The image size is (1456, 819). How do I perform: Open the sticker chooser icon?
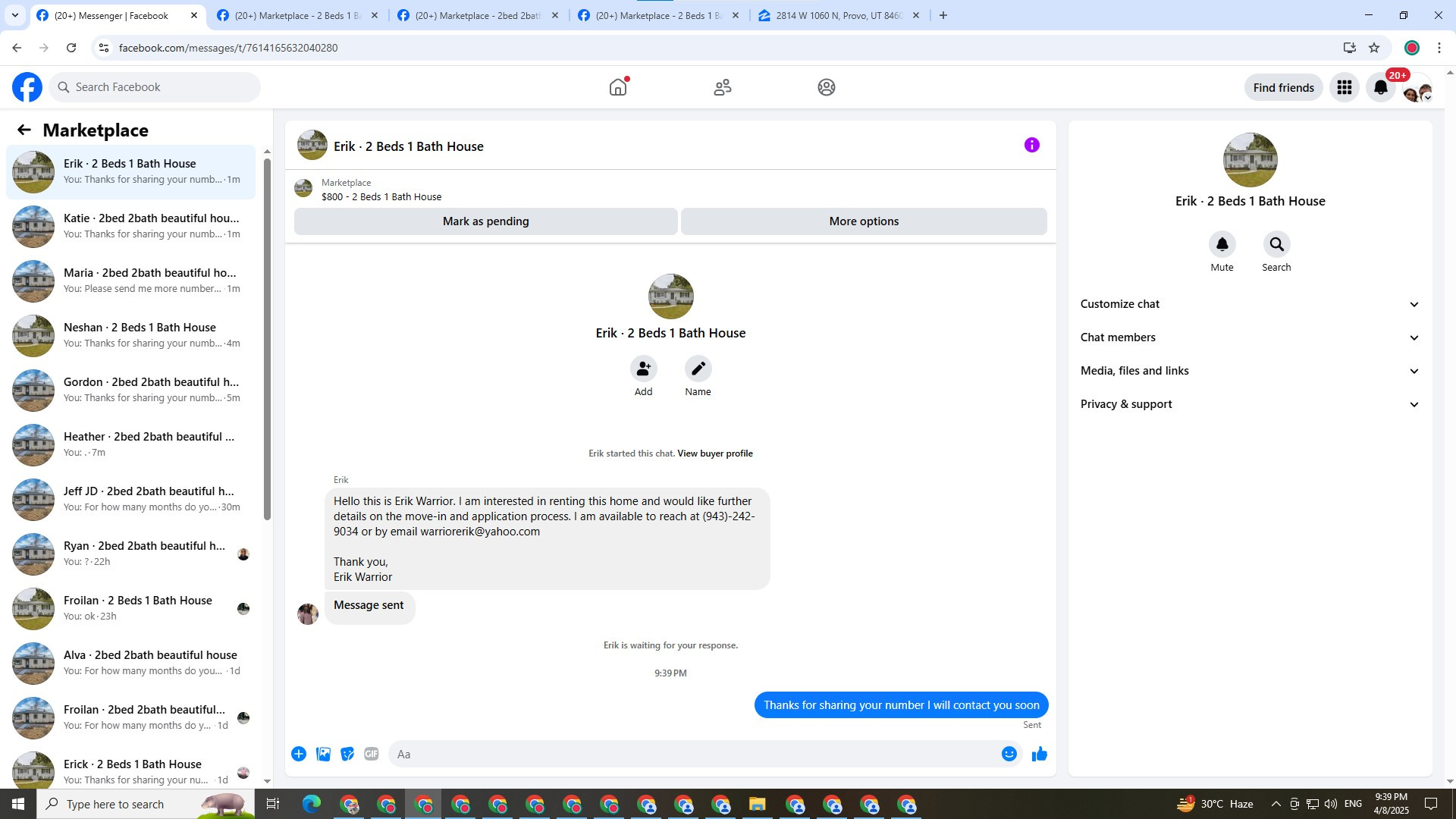tap(347, 754)
